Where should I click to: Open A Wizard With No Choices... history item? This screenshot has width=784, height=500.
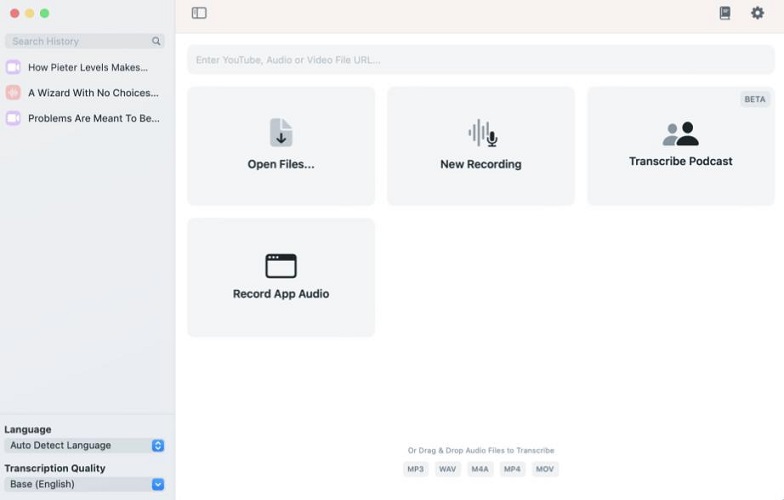[x=84, y=92]
